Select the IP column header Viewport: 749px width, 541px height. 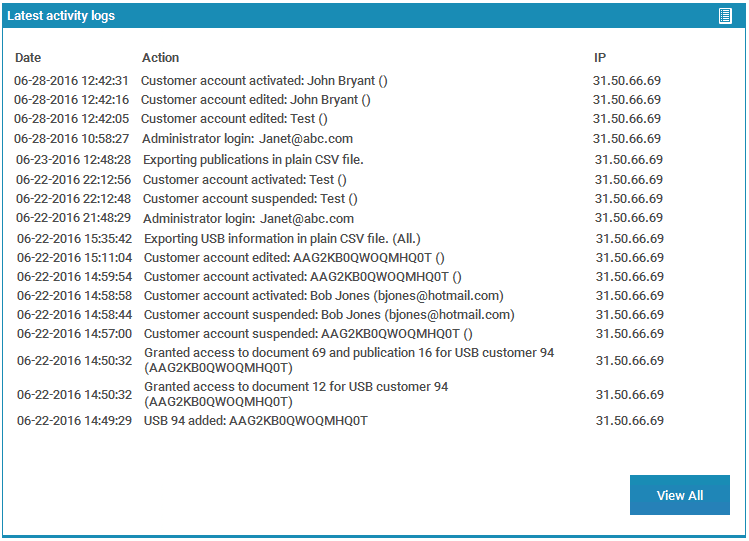(600, 58)
